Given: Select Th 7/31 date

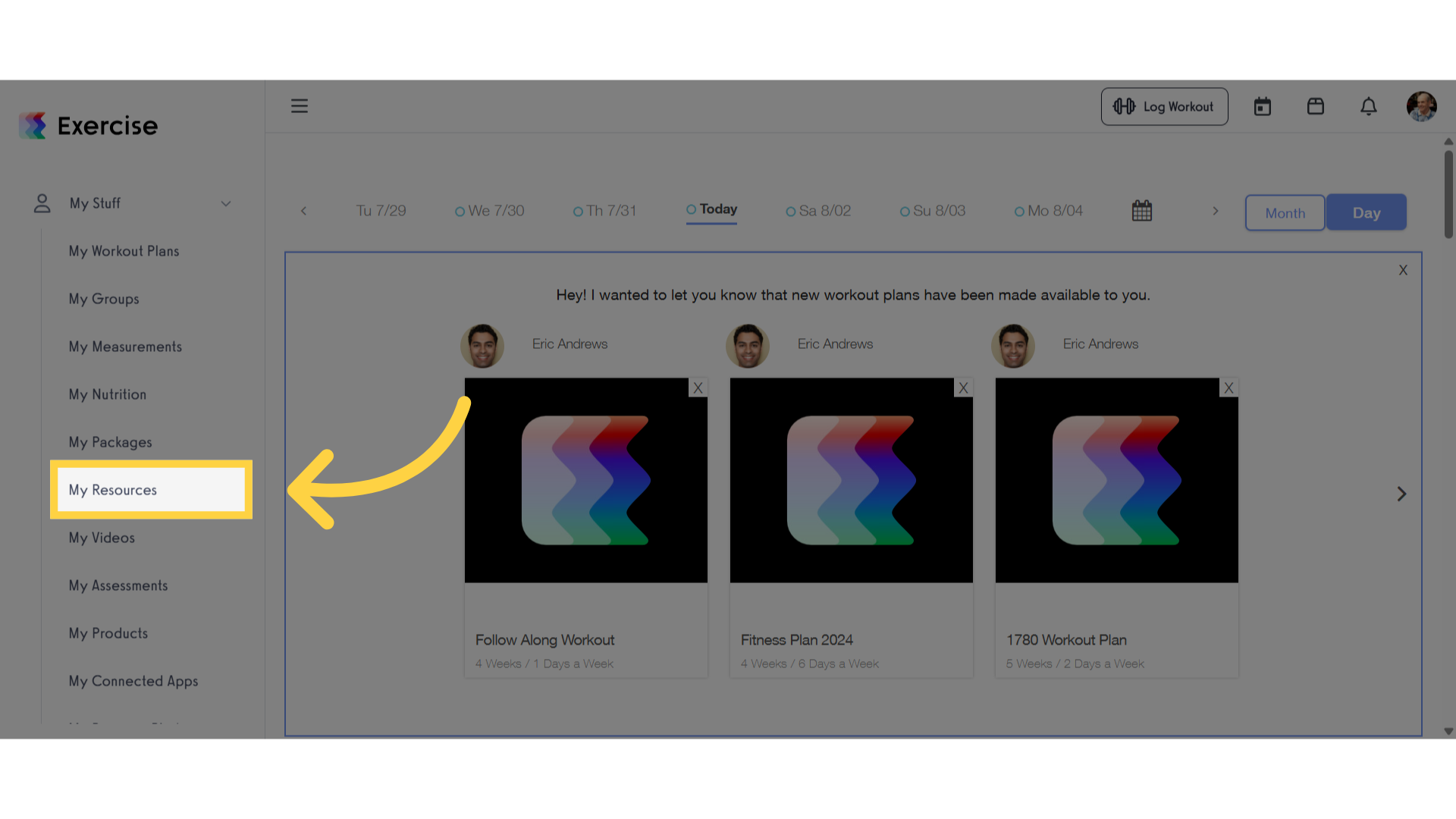Looking at the screenshot, I should 604,211.
